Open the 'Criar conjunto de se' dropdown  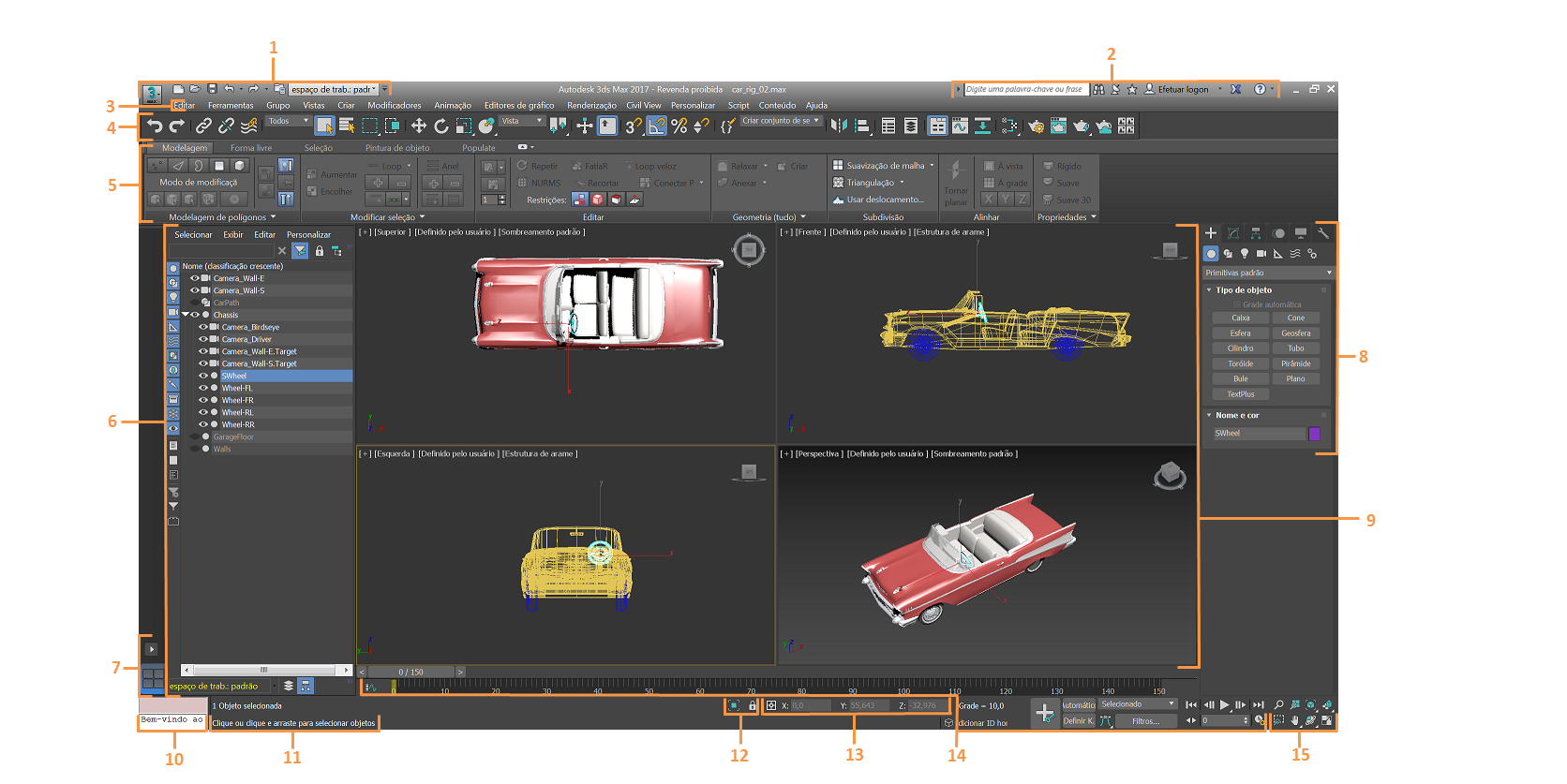[781, 121]
